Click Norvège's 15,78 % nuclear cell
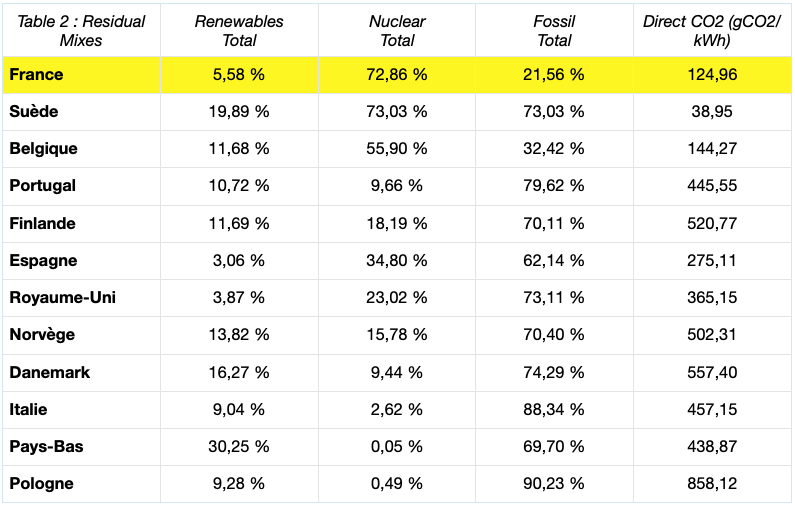Screen dimensions: 795x505 tap(397, 335)
